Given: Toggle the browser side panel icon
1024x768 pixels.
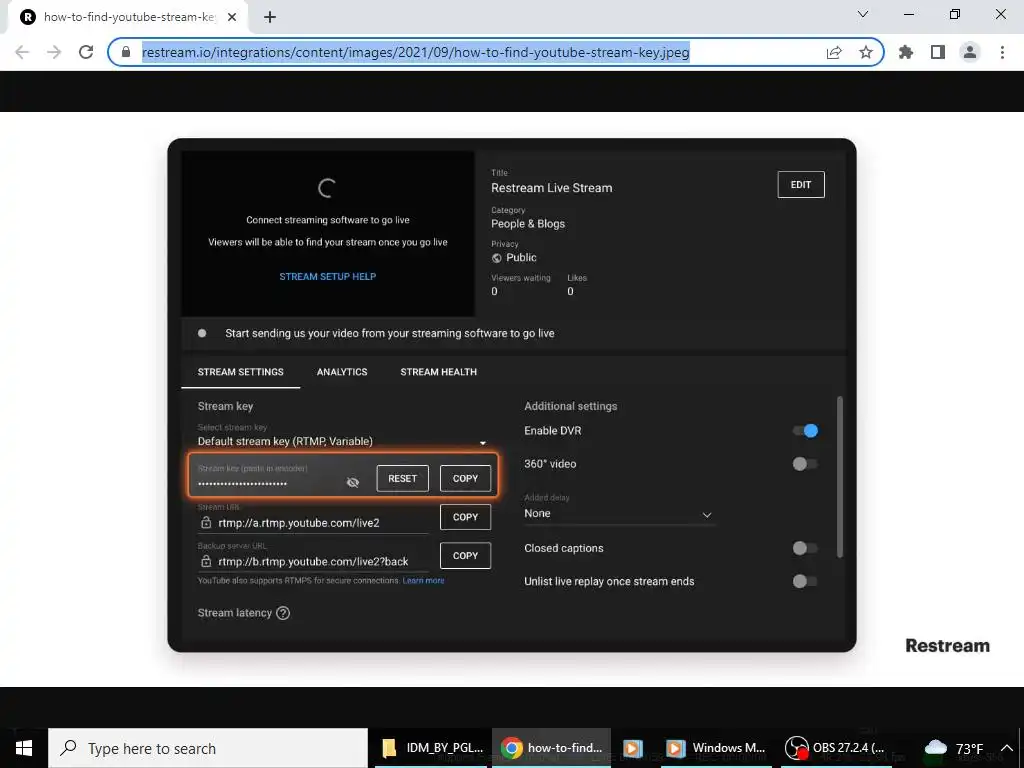Looking at the screenshot, I should point(938,52).
